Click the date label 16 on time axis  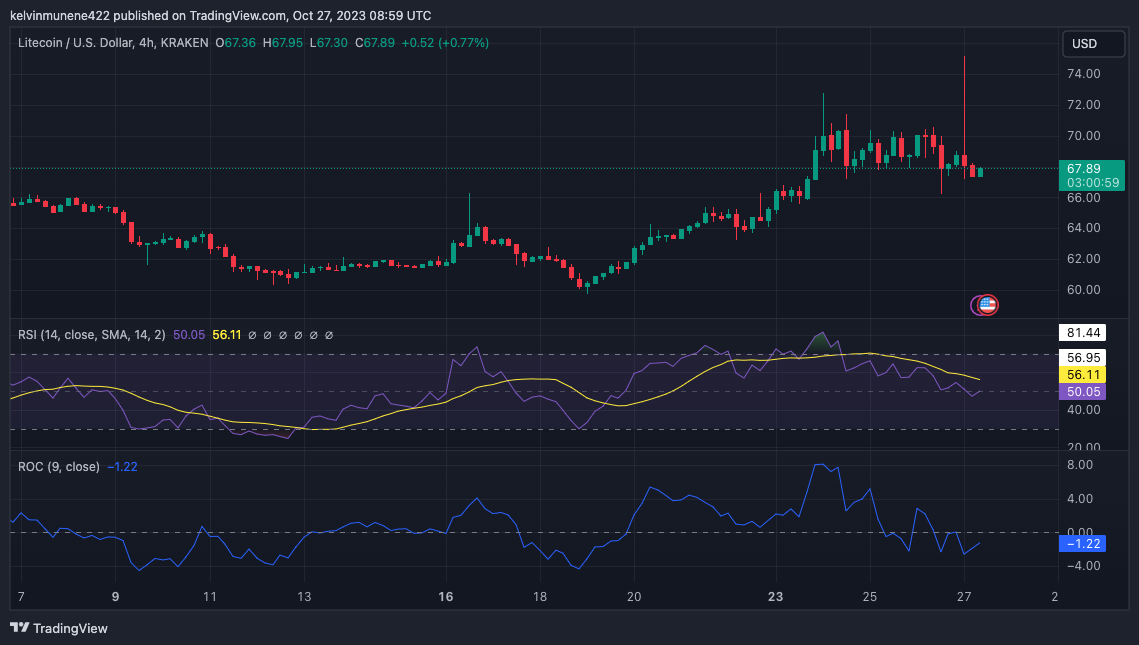[x=446, y=597]
